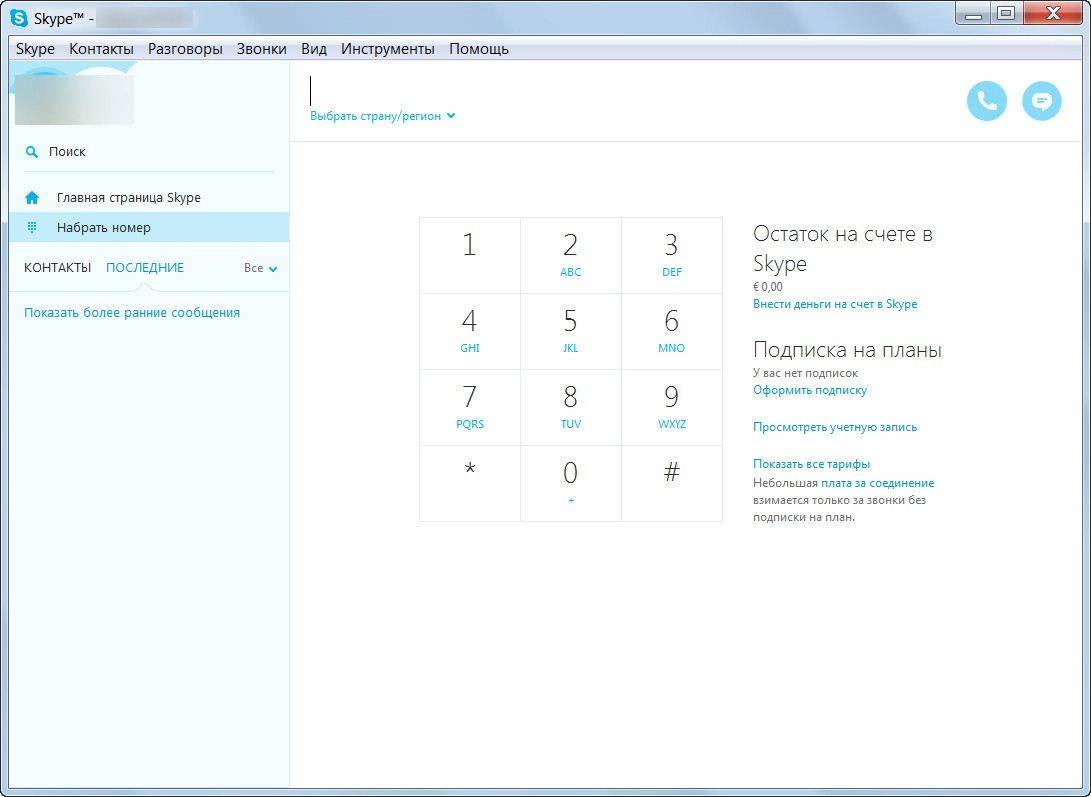Dial digit 1 on the keypad

click(470, 255)
